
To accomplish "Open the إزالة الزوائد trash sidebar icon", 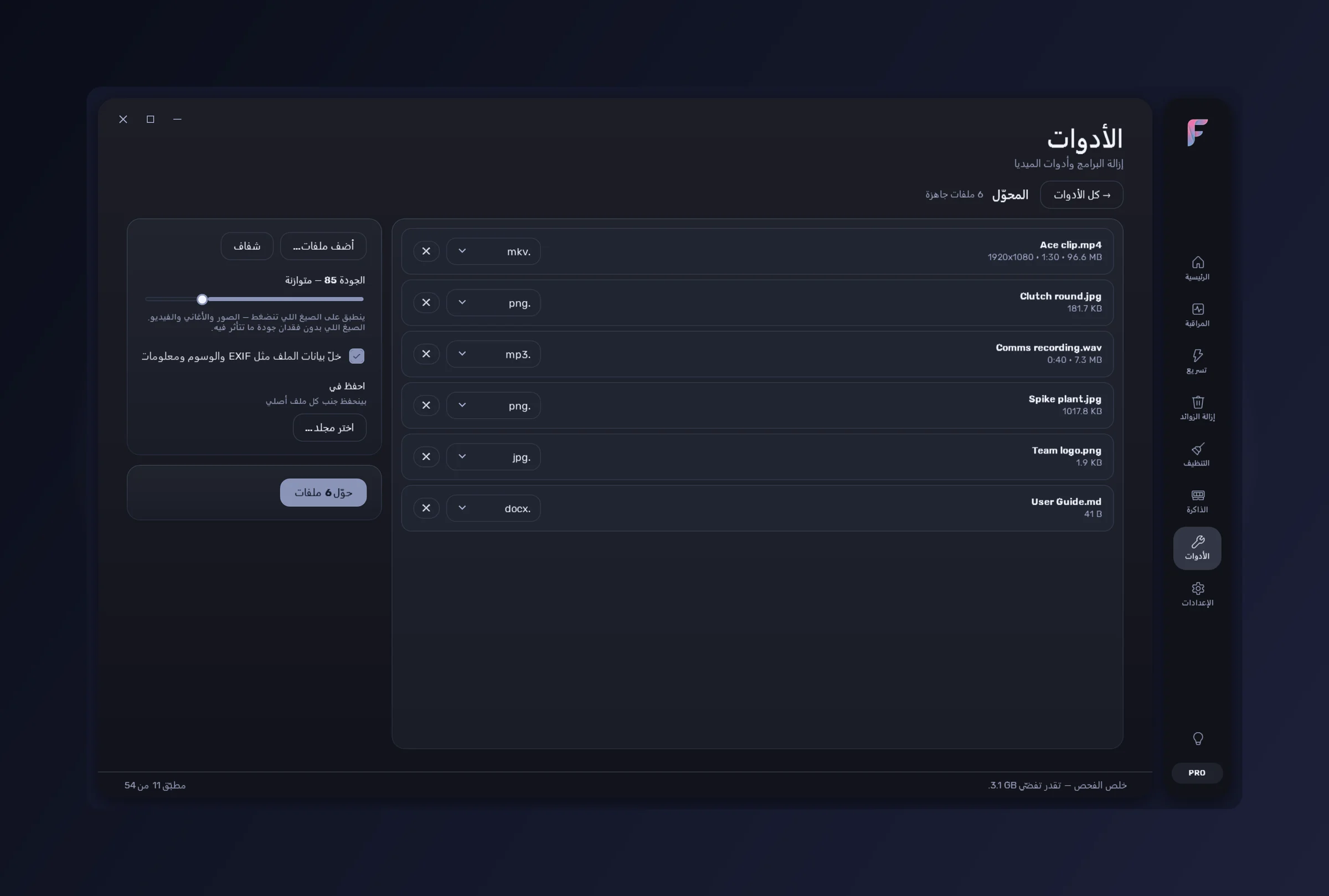I will click(1197, 408).
